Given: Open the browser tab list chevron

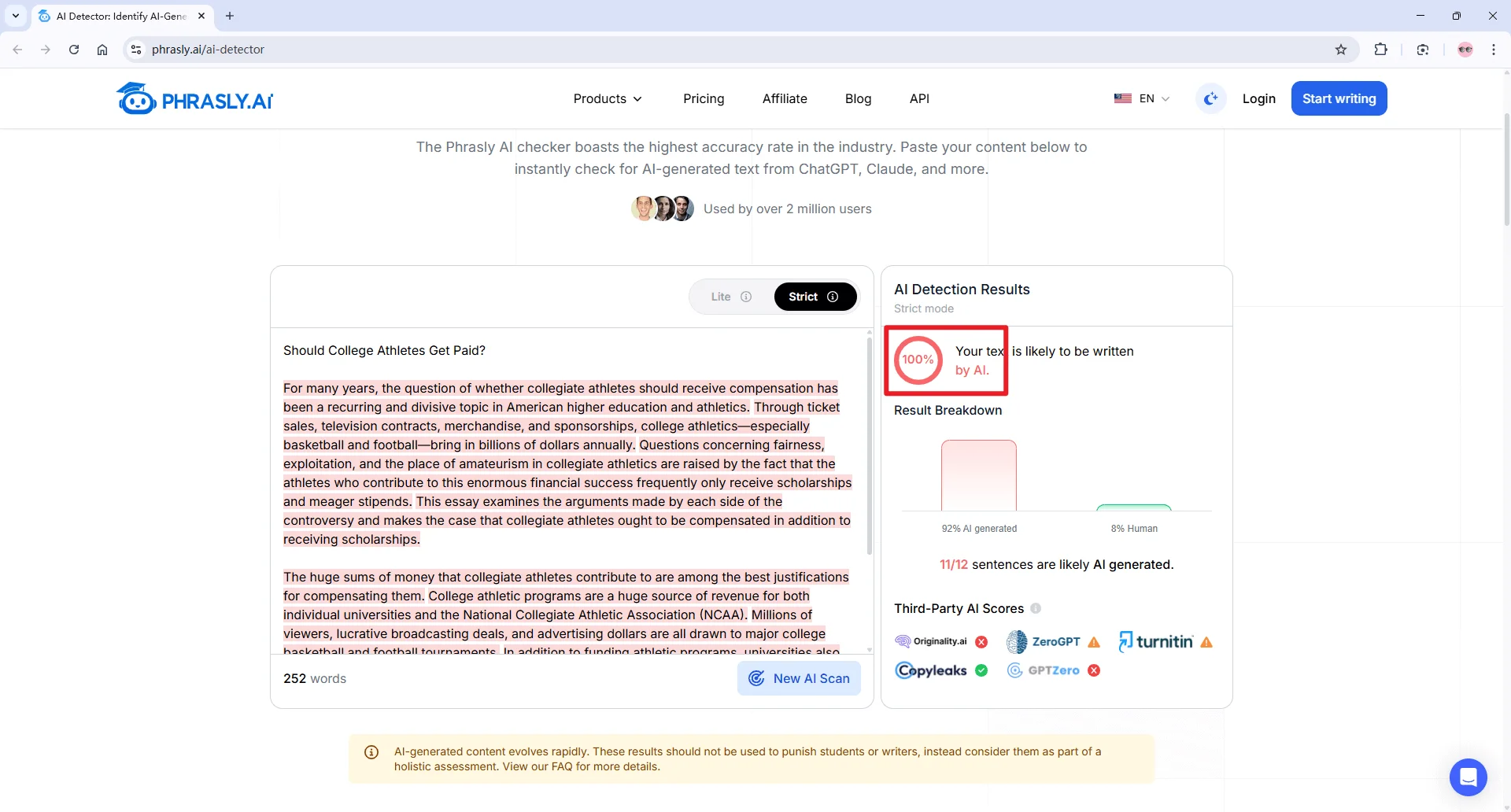Looking at the screenshot, I should [16, 16].
